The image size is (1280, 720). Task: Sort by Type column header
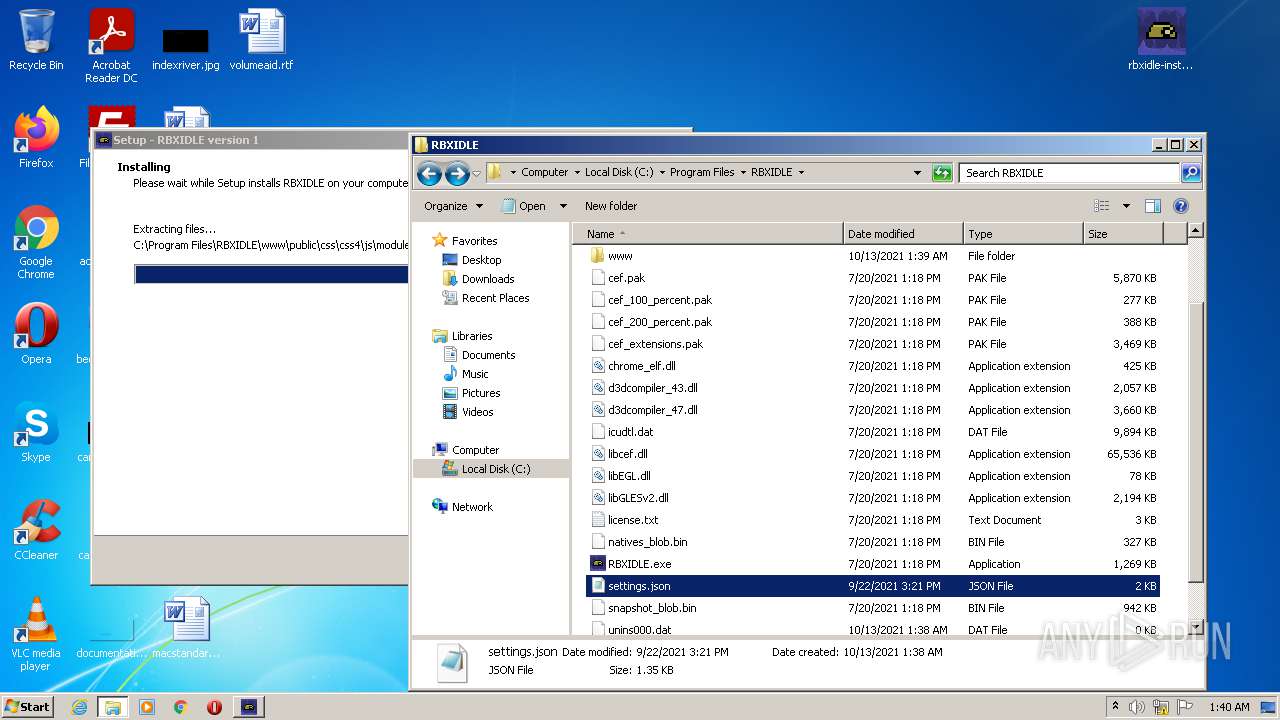coord(1023,234)
